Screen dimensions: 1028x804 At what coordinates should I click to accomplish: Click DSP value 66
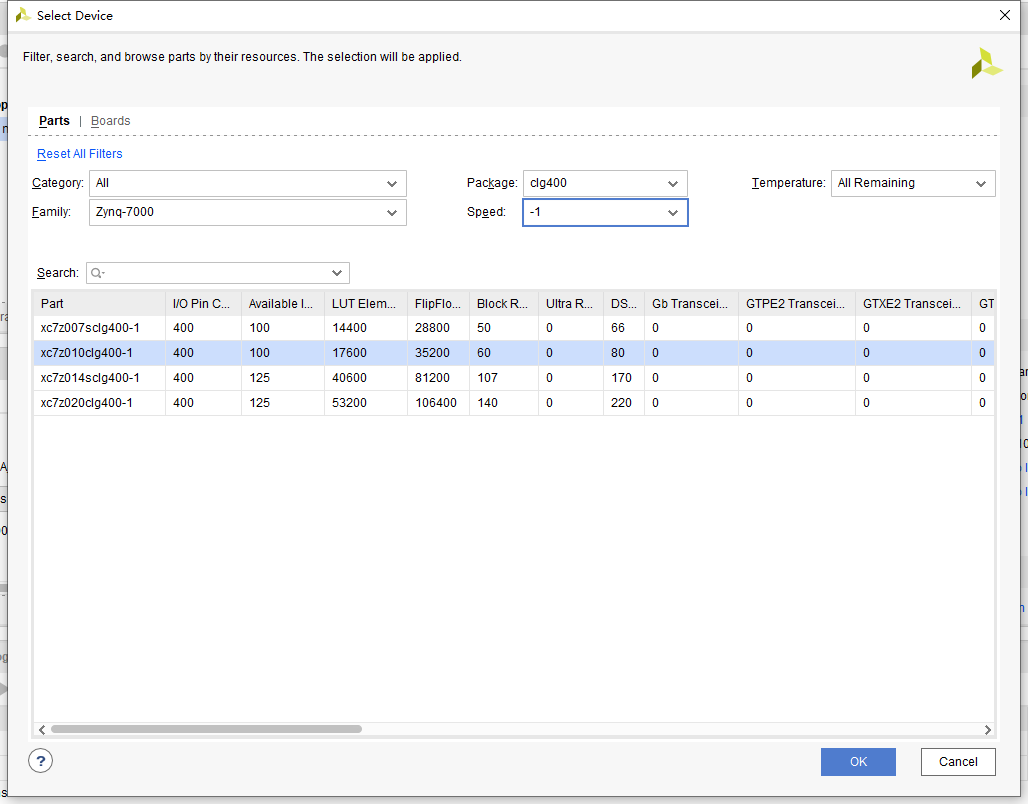point(618,328)
